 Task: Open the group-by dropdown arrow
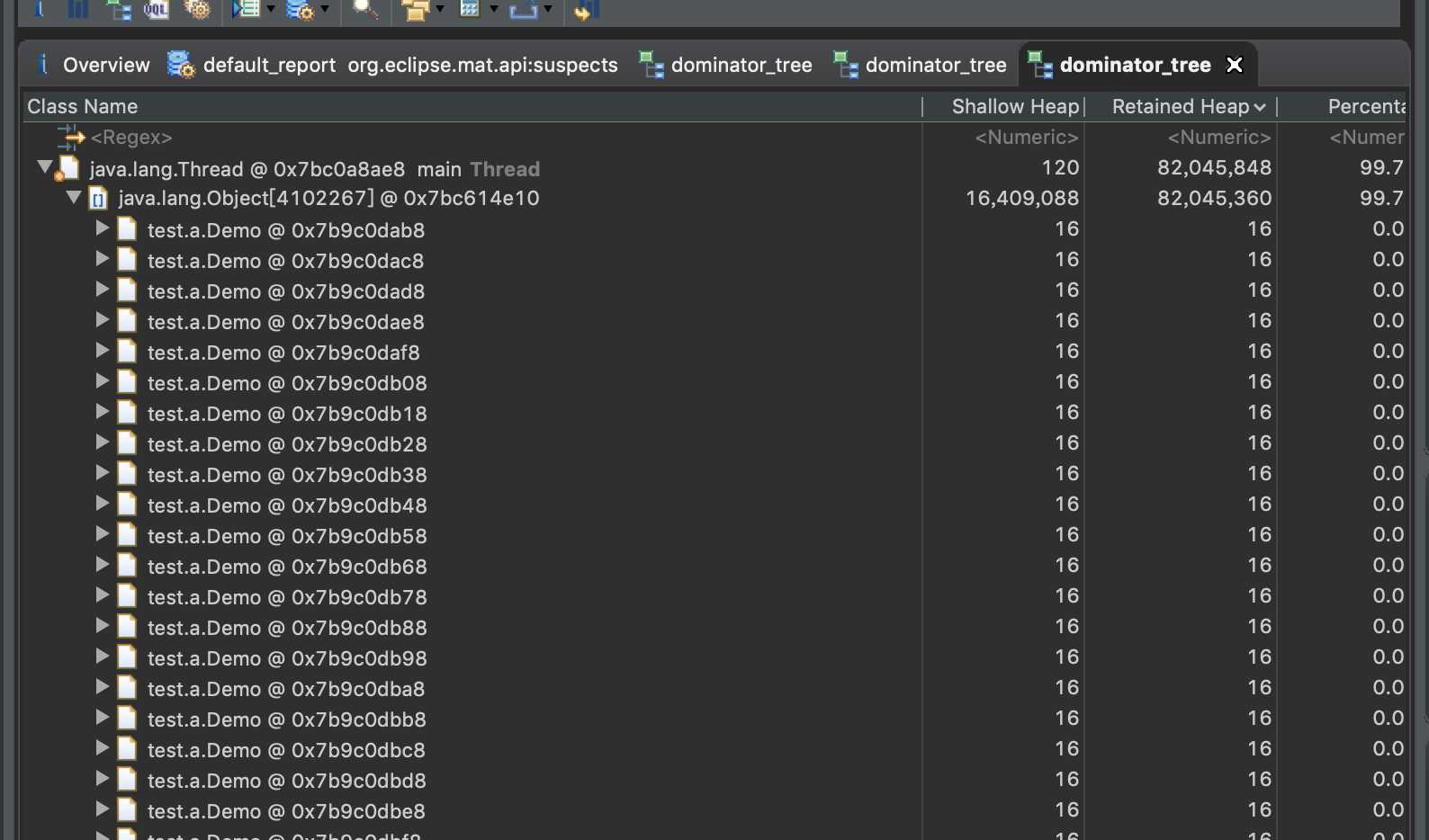click(x=439, y=9)
